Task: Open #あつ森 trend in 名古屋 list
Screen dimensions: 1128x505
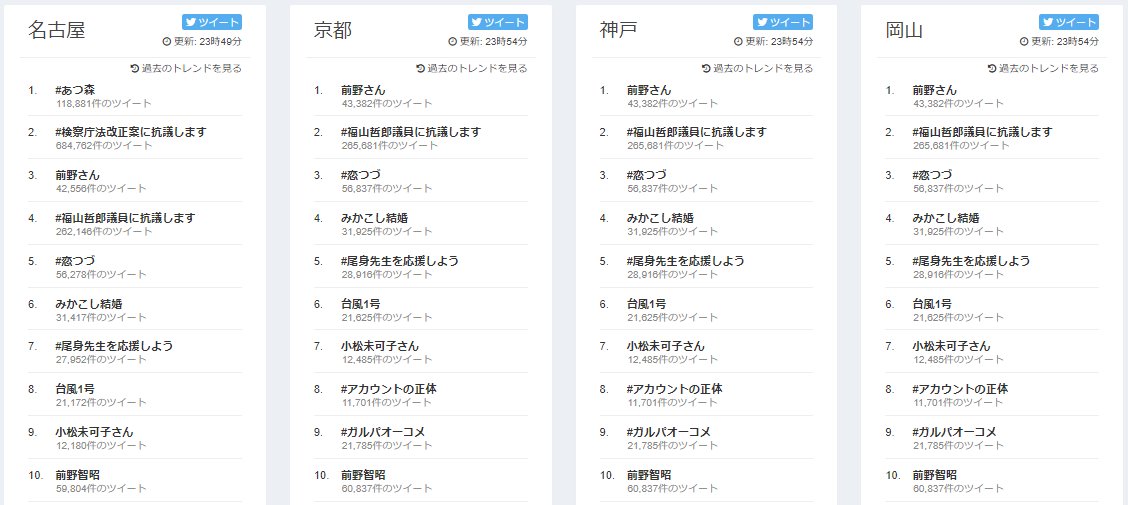Action: coord(75,90)
